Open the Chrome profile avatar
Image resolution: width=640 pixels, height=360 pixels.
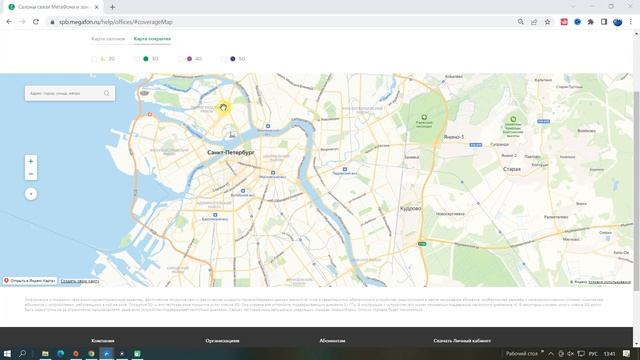618,22
